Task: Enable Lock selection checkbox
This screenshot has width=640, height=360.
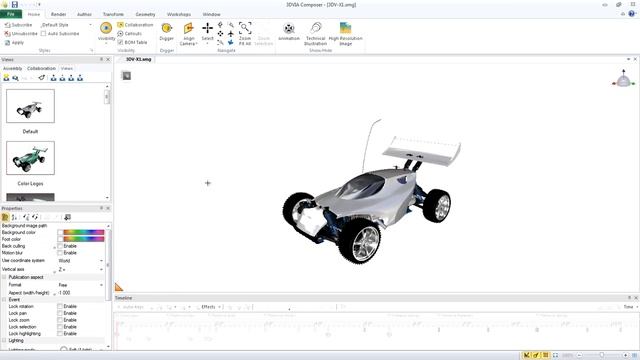Action: click(x=60, y=327)
